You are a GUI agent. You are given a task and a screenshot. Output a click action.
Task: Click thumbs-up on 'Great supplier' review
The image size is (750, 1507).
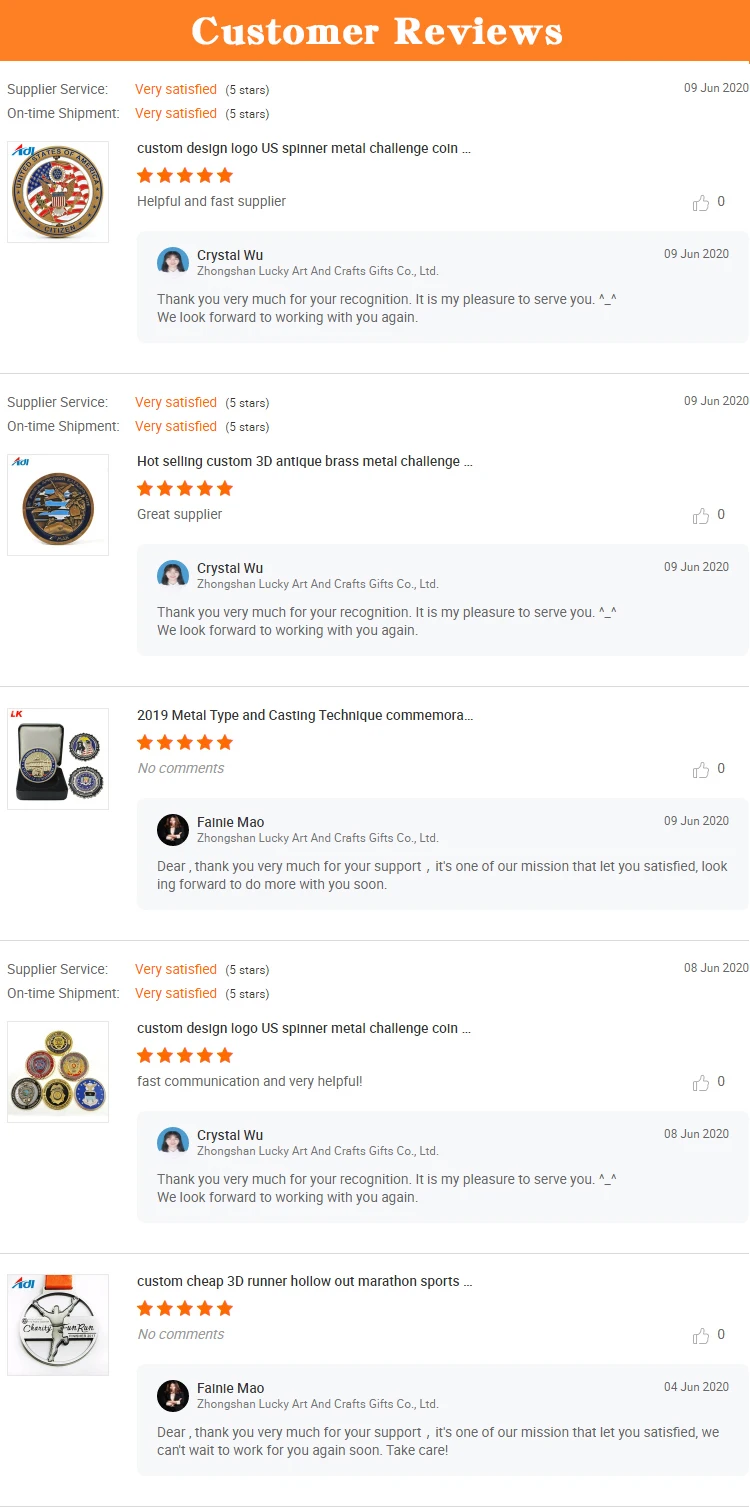click(701, 516)
